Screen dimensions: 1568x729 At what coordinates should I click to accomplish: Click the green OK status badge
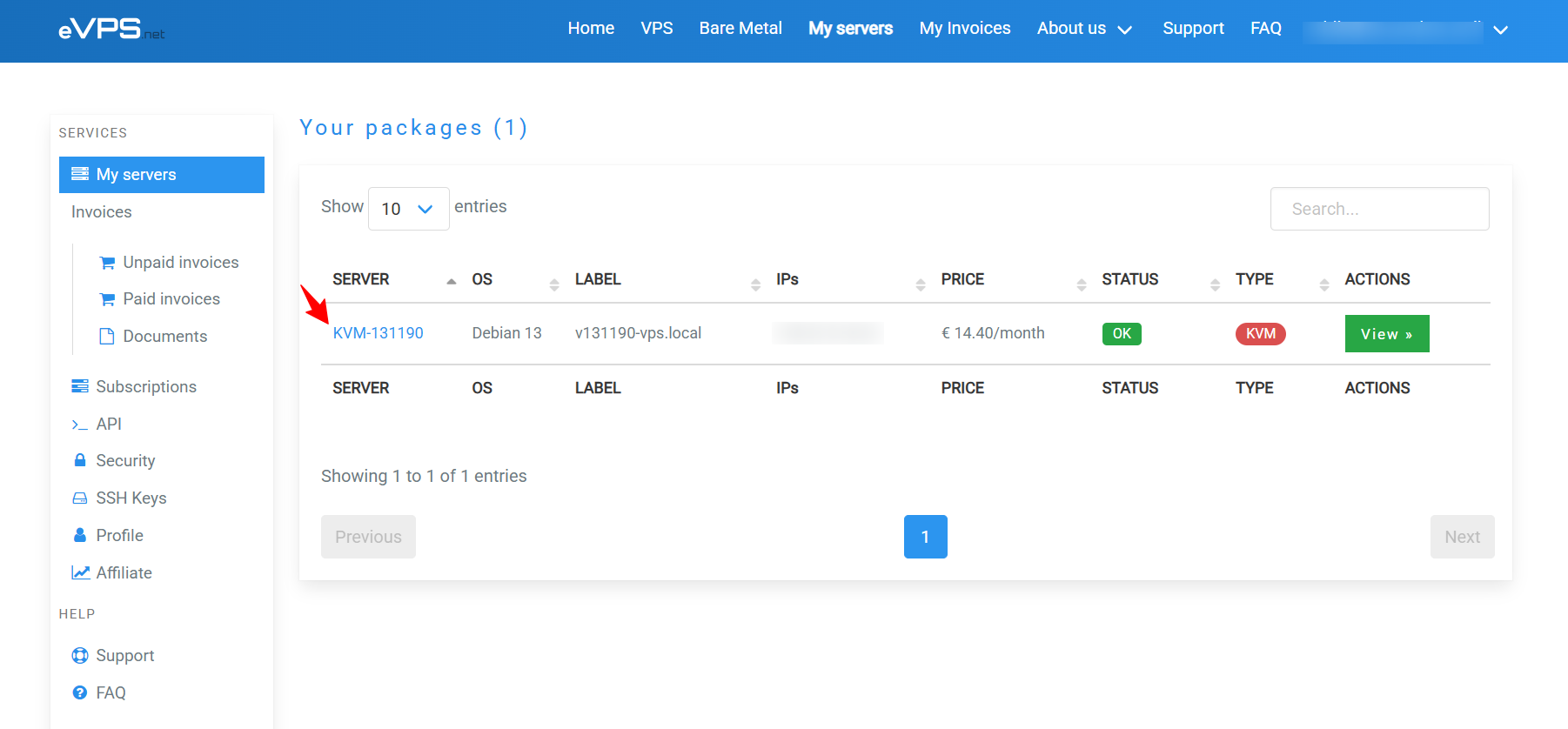pos(1122,334)
